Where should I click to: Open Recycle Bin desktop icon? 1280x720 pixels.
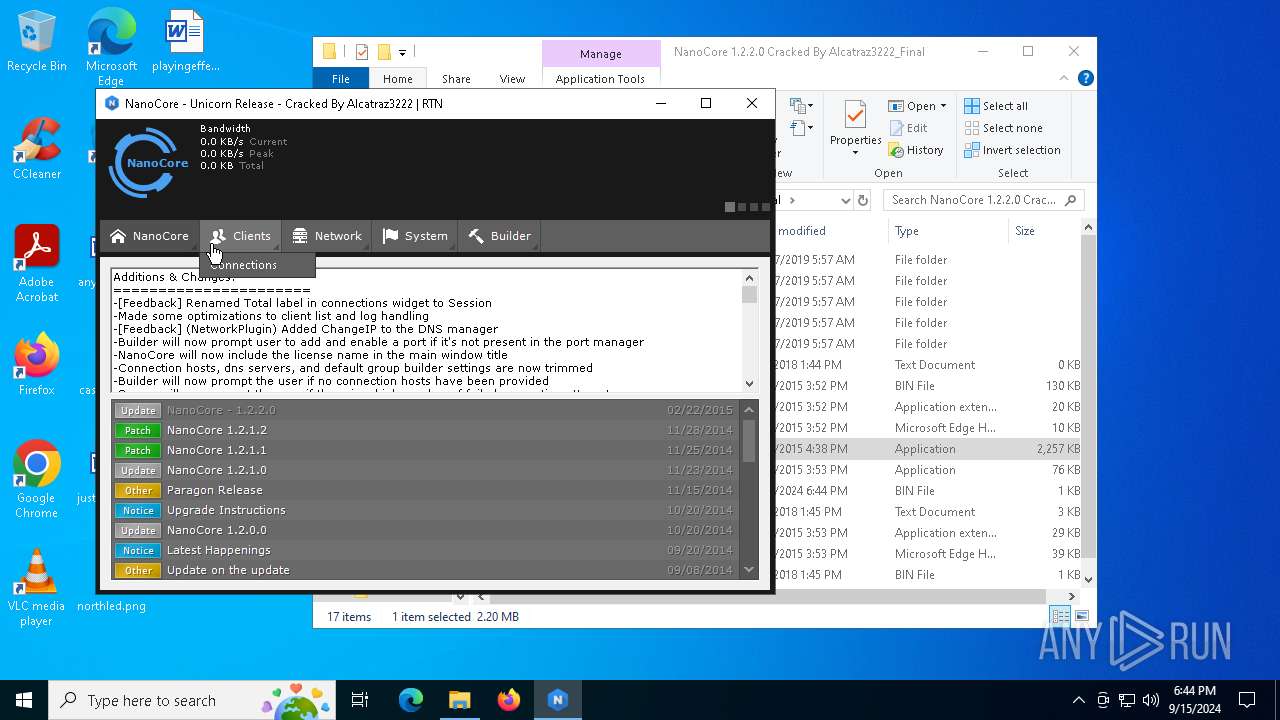37,42
